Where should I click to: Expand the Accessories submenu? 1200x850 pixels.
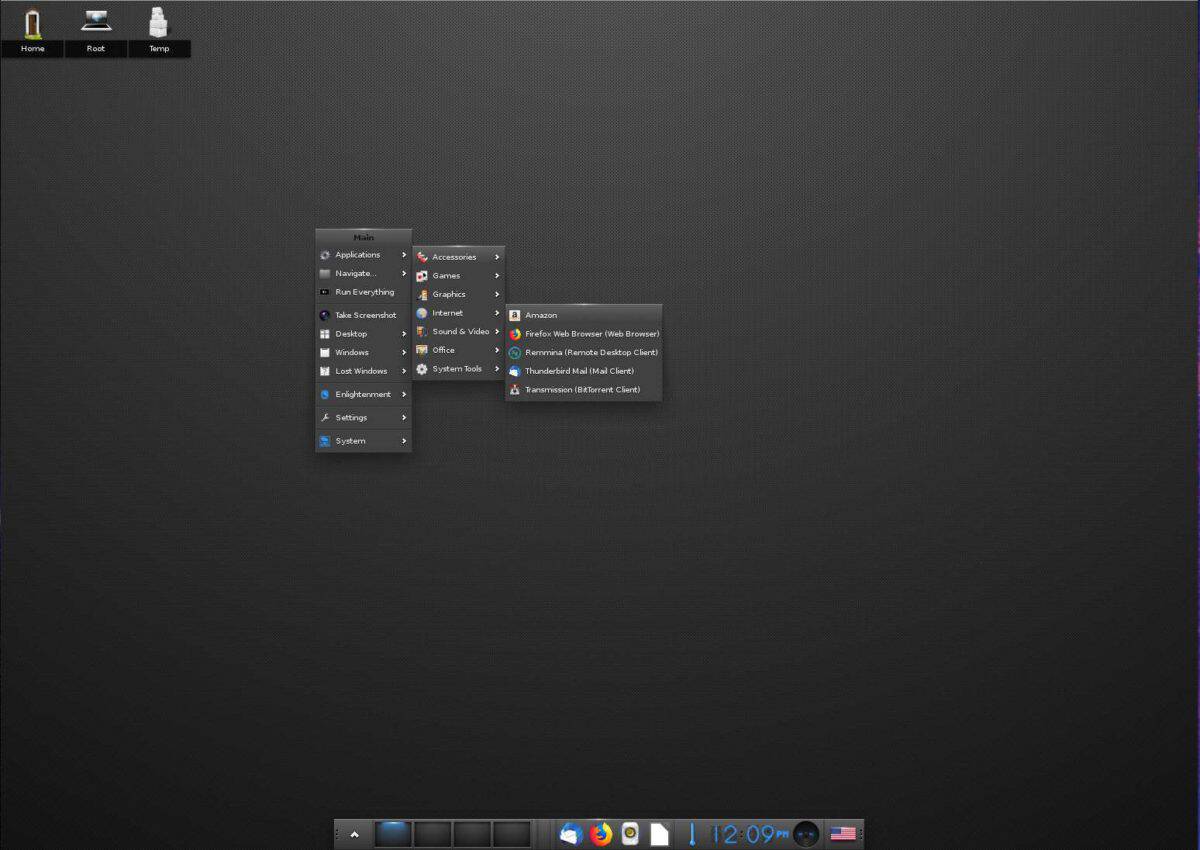coord(453,256)
